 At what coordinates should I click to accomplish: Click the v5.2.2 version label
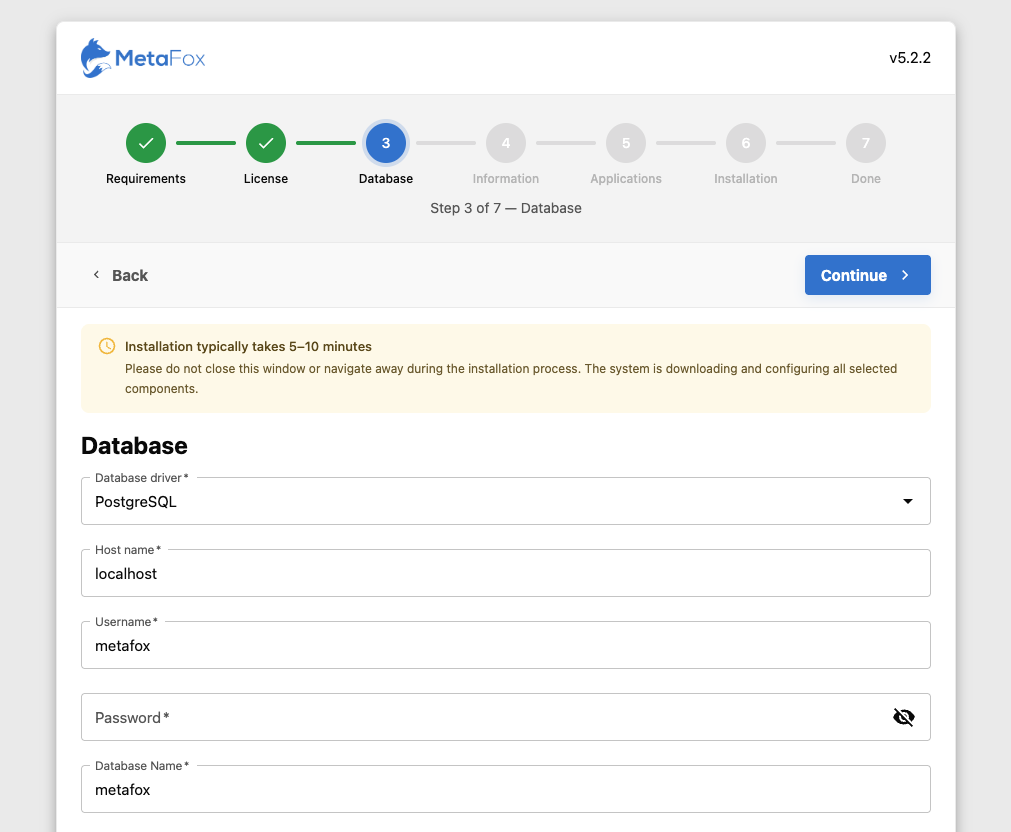pyautogui.click(x=910, y=58)
